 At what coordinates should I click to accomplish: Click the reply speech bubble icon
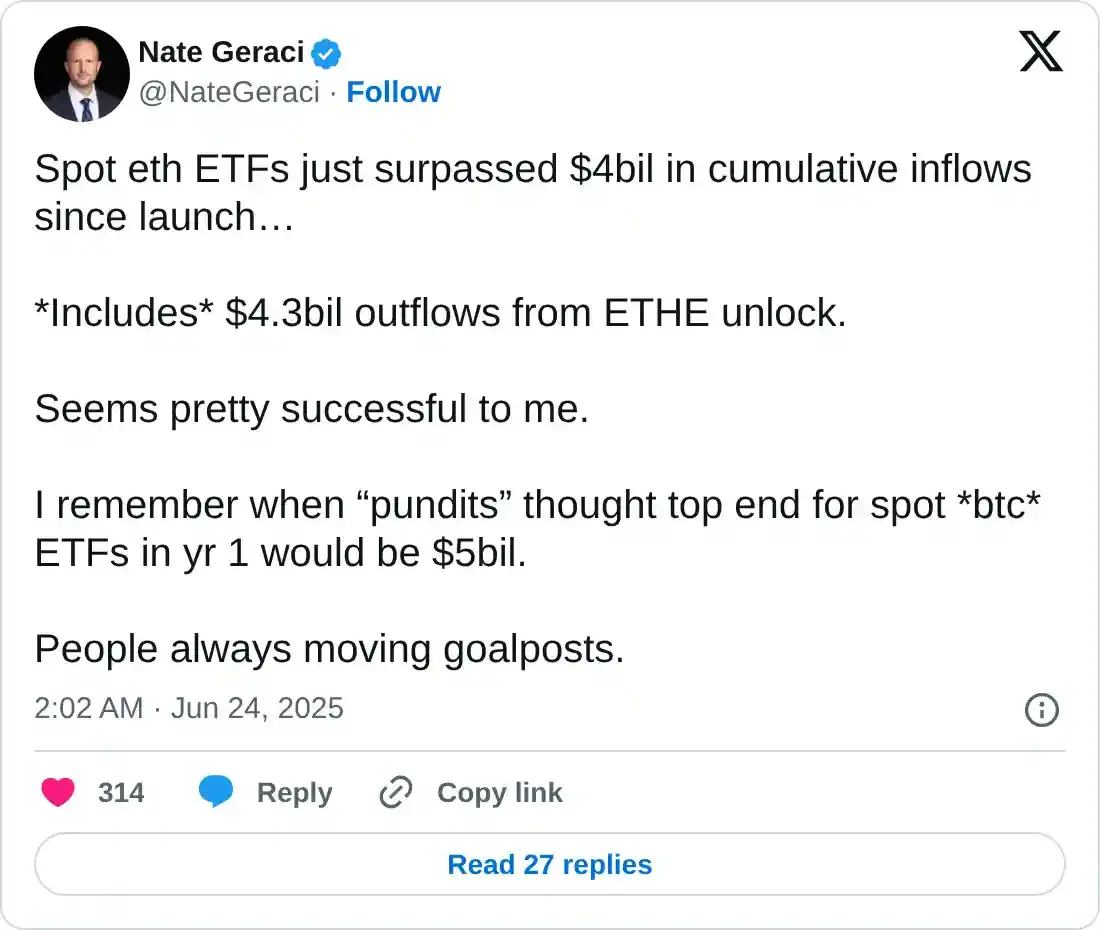(x=216, y=793)
